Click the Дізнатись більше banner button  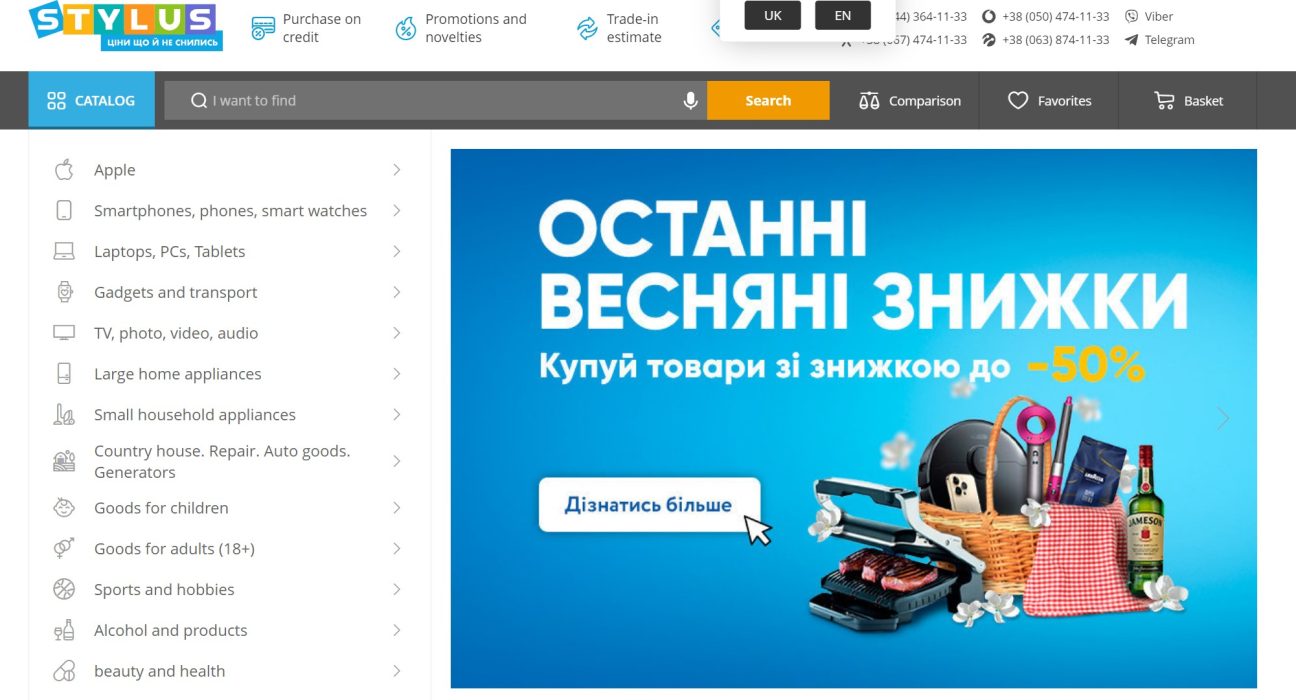click(649, 505)
